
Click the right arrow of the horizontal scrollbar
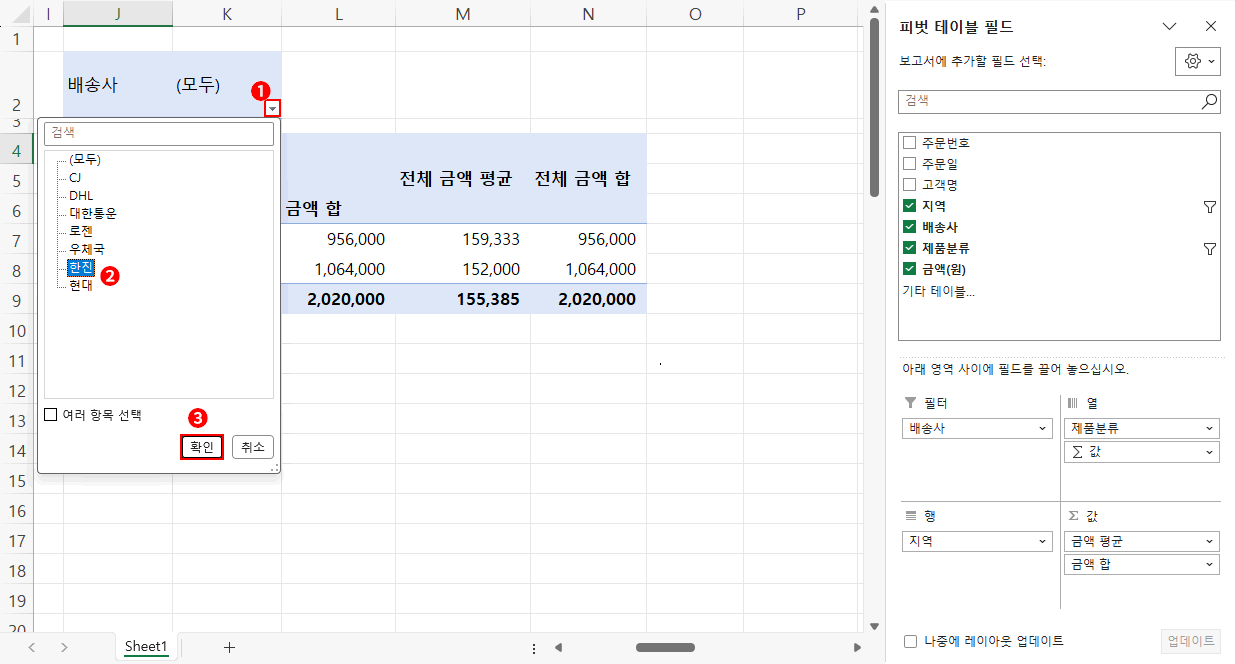[x=856, y=647]
